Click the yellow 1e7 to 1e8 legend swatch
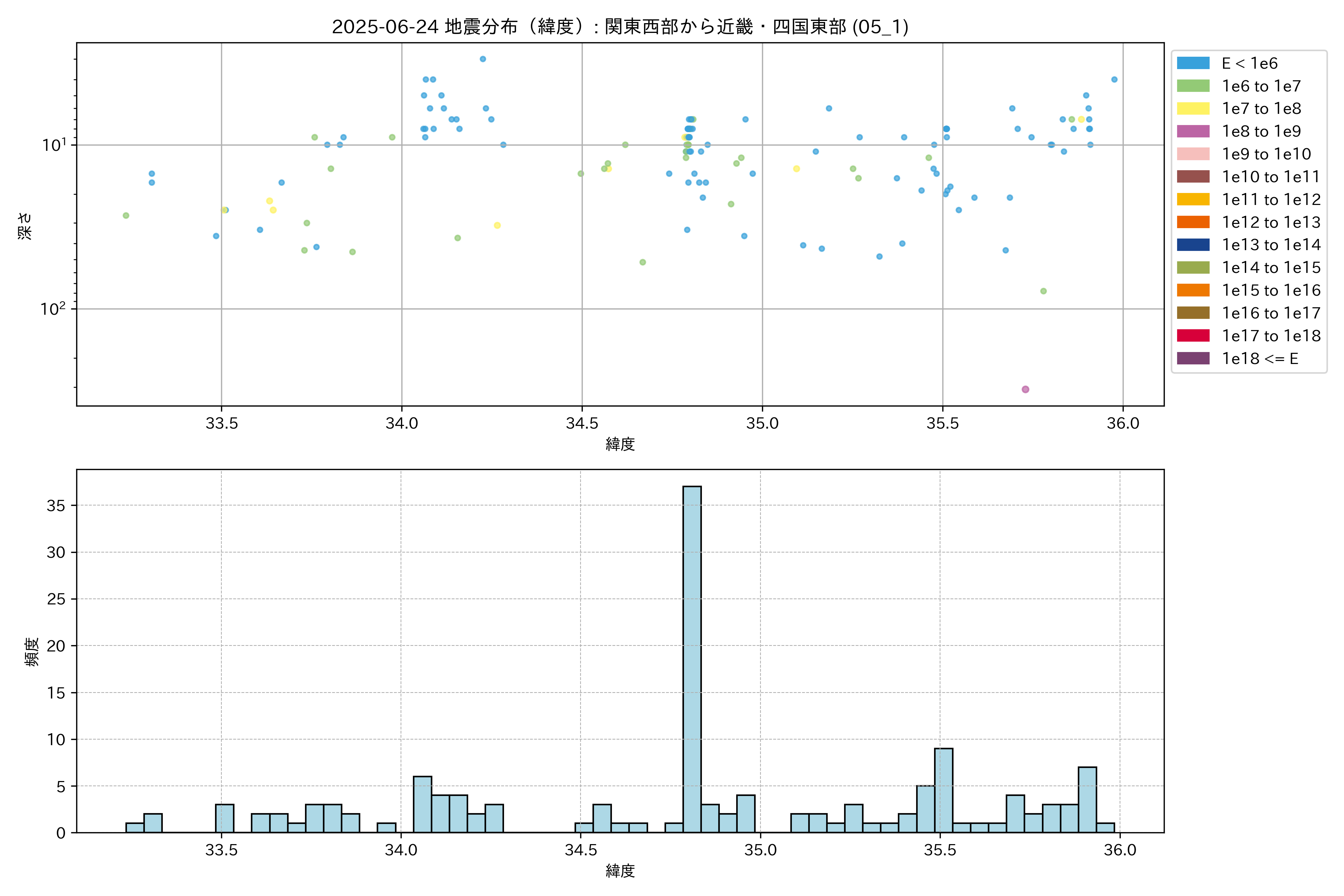Image resolution: width=1344 pixels, height=896 pixels. click(1193, 109)
